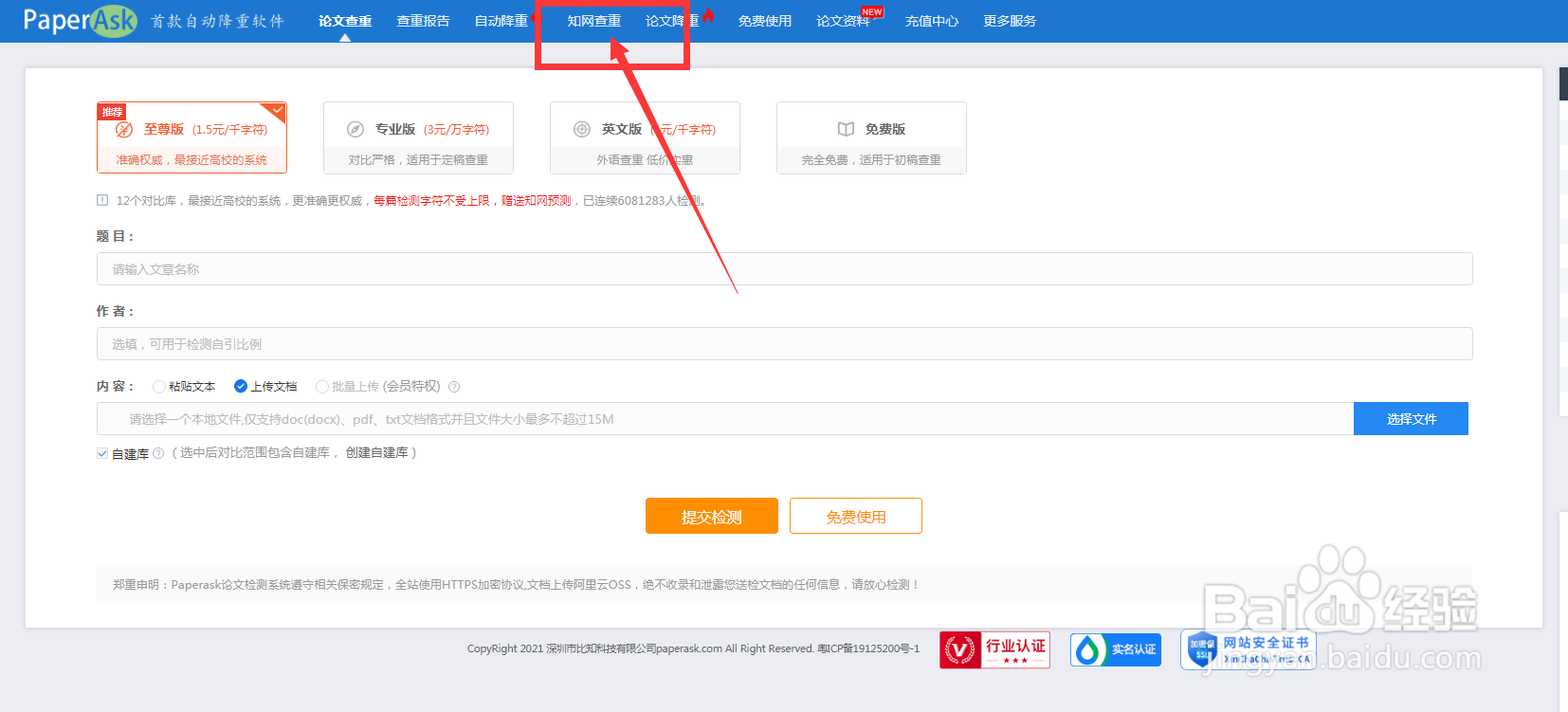Image resolution: width=1568 pixels, height=712 pixels.
Task: Open the 论文查重 nav tab
Action: [x=345, y=21]
